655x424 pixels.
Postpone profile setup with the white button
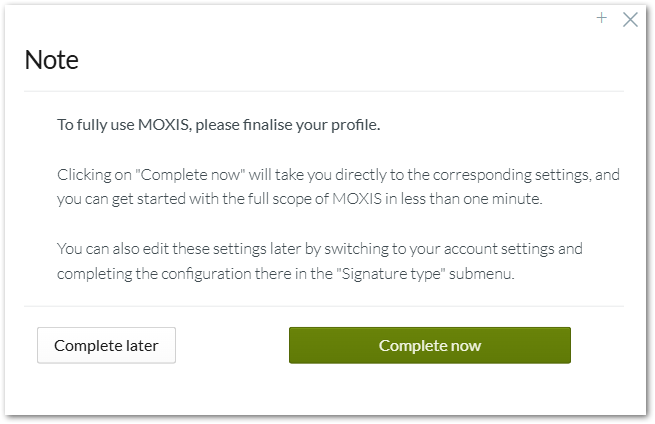pos(106,346)
